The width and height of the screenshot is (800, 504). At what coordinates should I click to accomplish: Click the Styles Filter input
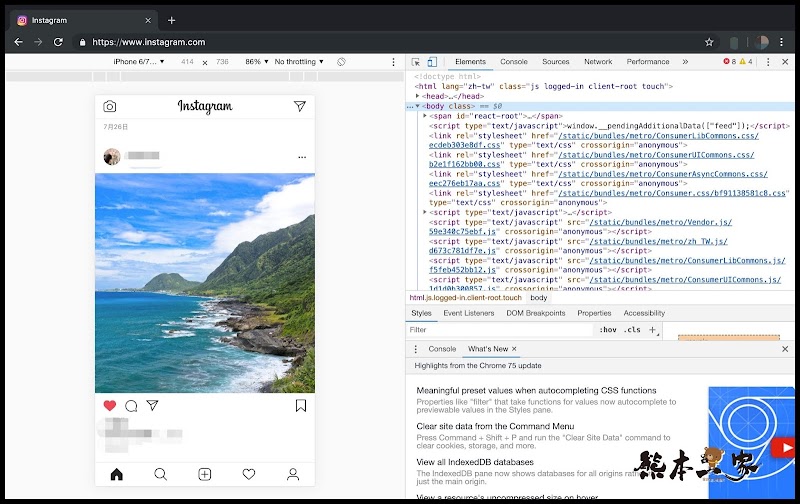pos(500,330)
